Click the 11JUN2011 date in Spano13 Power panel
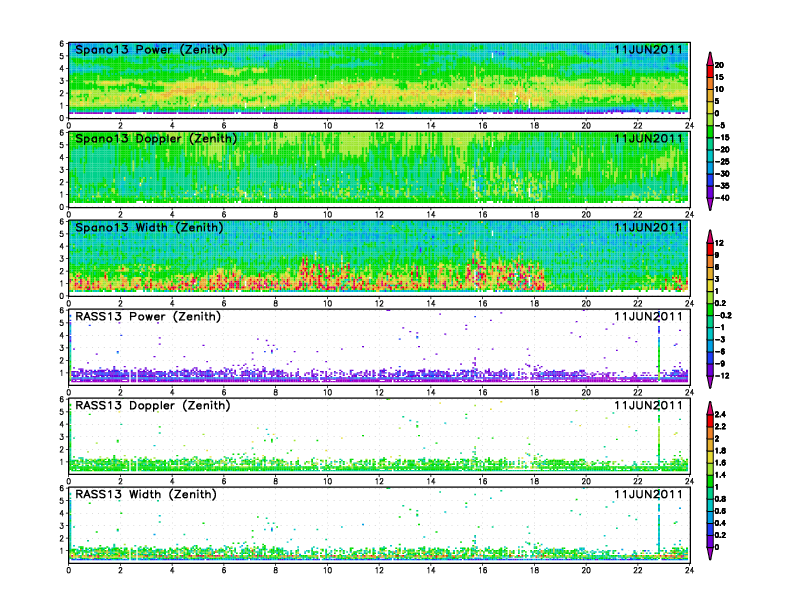Screen dimensions: 792x612 (648, 49)
